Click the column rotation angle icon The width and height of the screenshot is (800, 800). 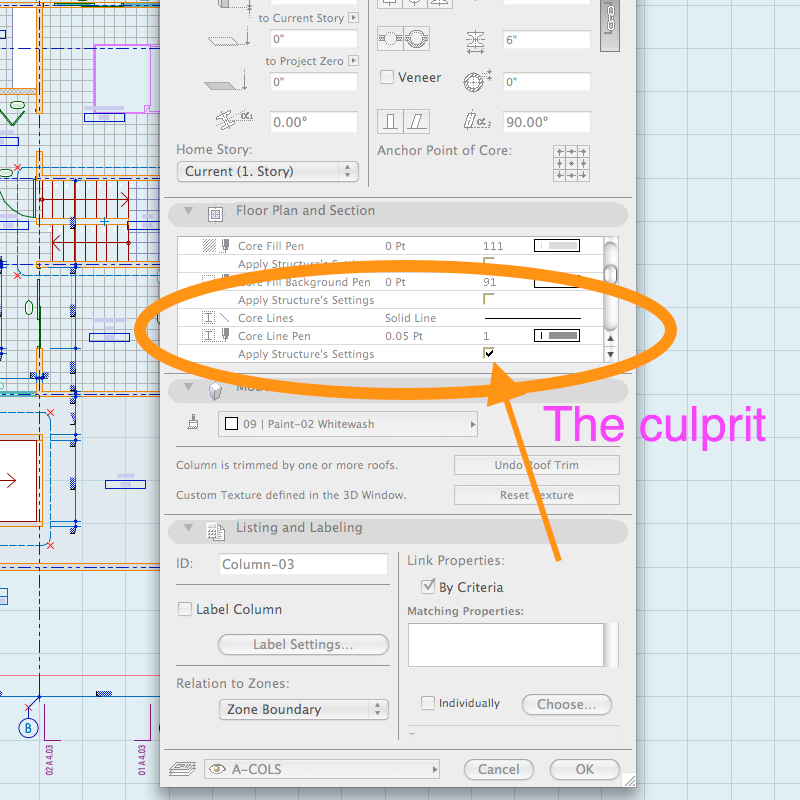(234, 119)
